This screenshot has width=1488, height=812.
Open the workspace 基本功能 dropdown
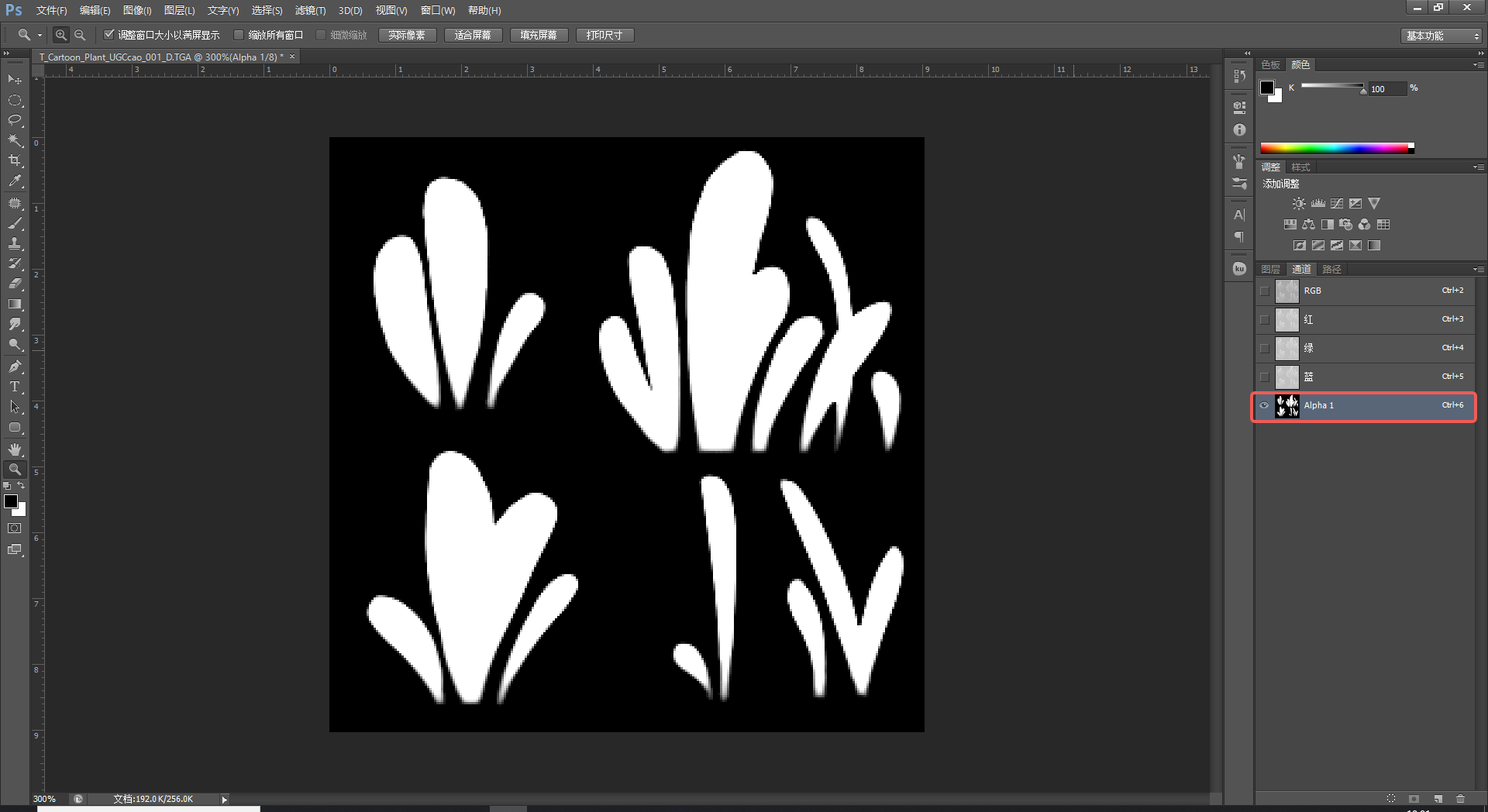click(1441, 36)
